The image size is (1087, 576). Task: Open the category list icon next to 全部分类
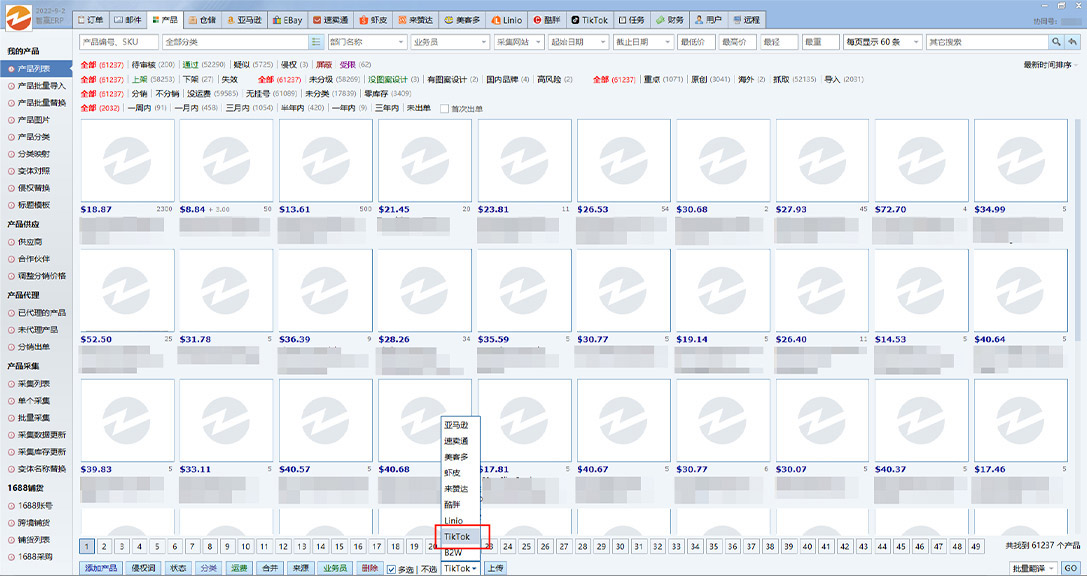click(316, 42)
